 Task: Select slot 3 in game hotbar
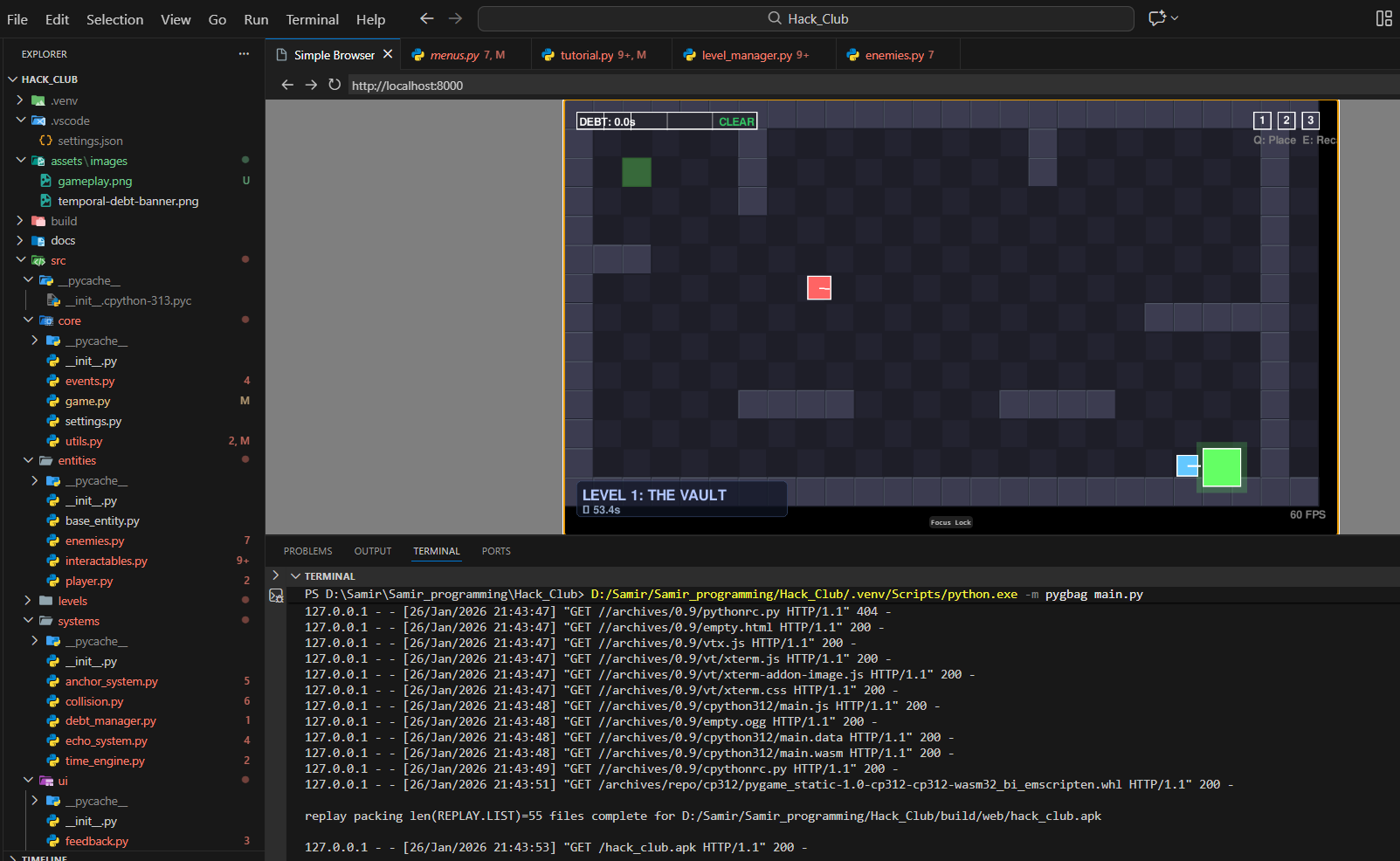pos(1310,121)
